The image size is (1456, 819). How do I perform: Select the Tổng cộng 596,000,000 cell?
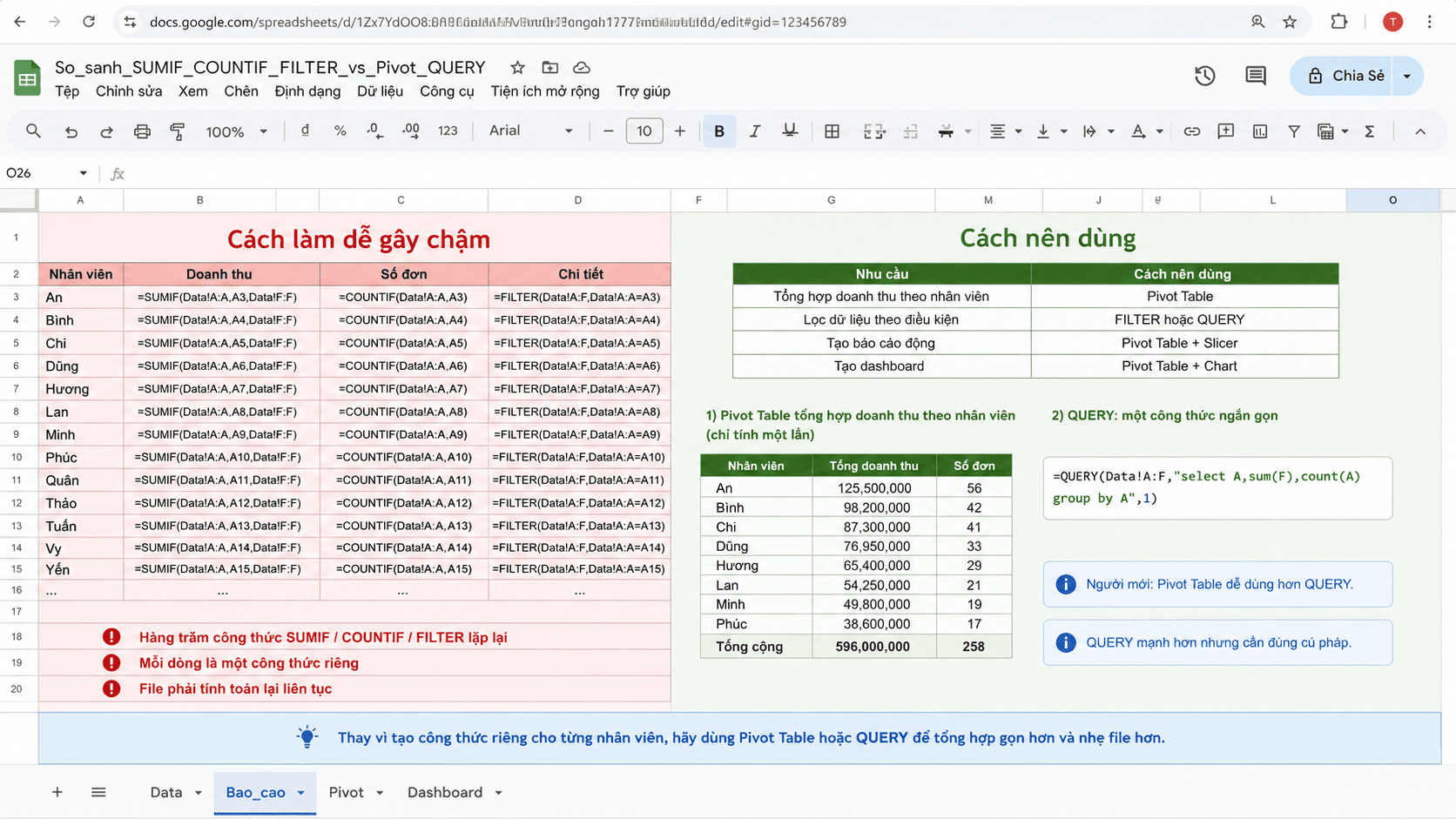(873, 647)
